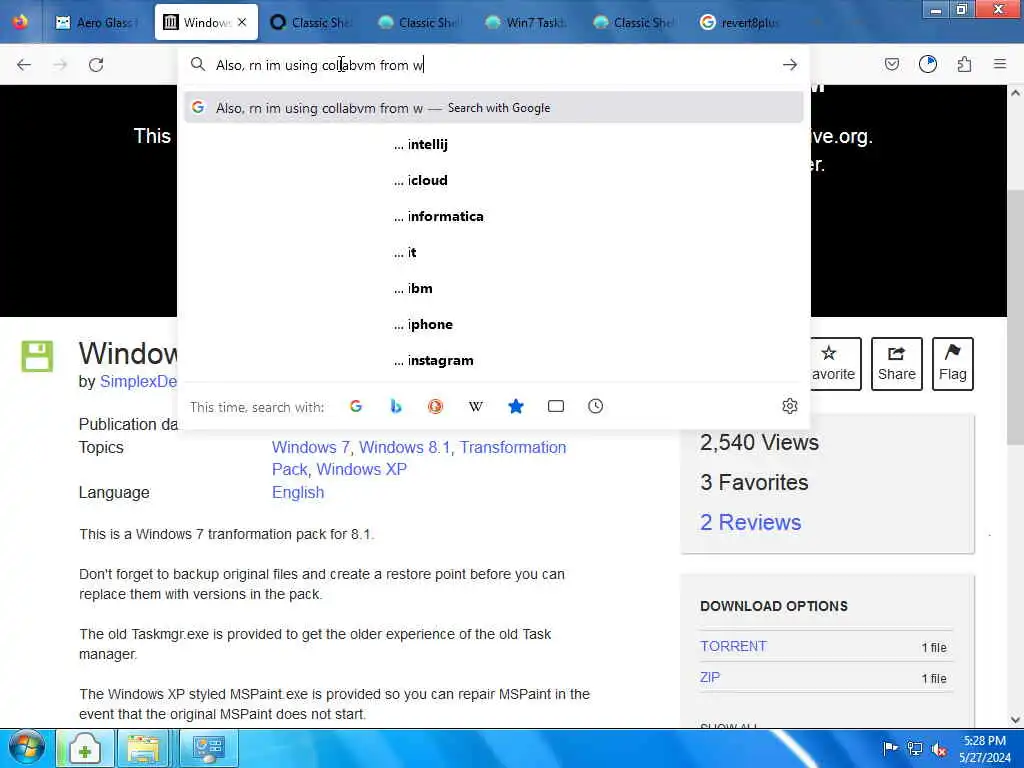
Task: Choose the informatica suggestion
Action: point(494,216)
